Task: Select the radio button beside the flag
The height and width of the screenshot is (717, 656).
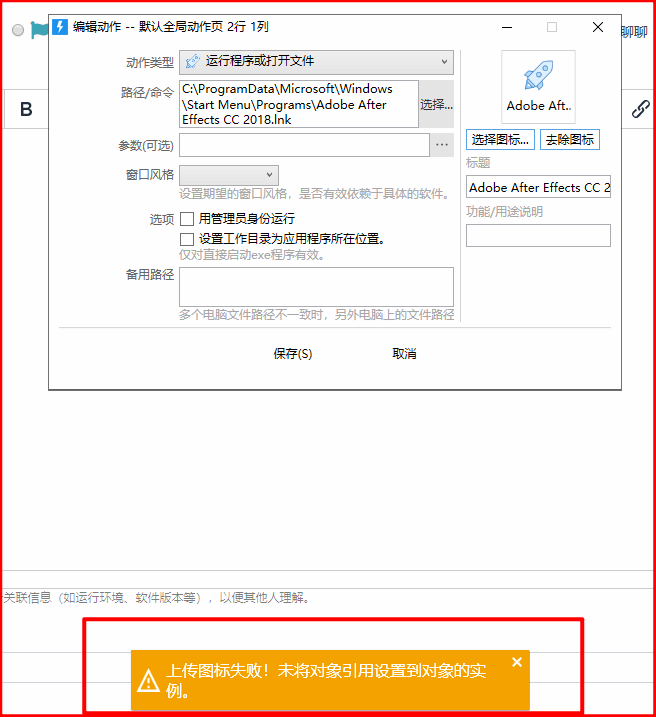Action: coord(18,30)
